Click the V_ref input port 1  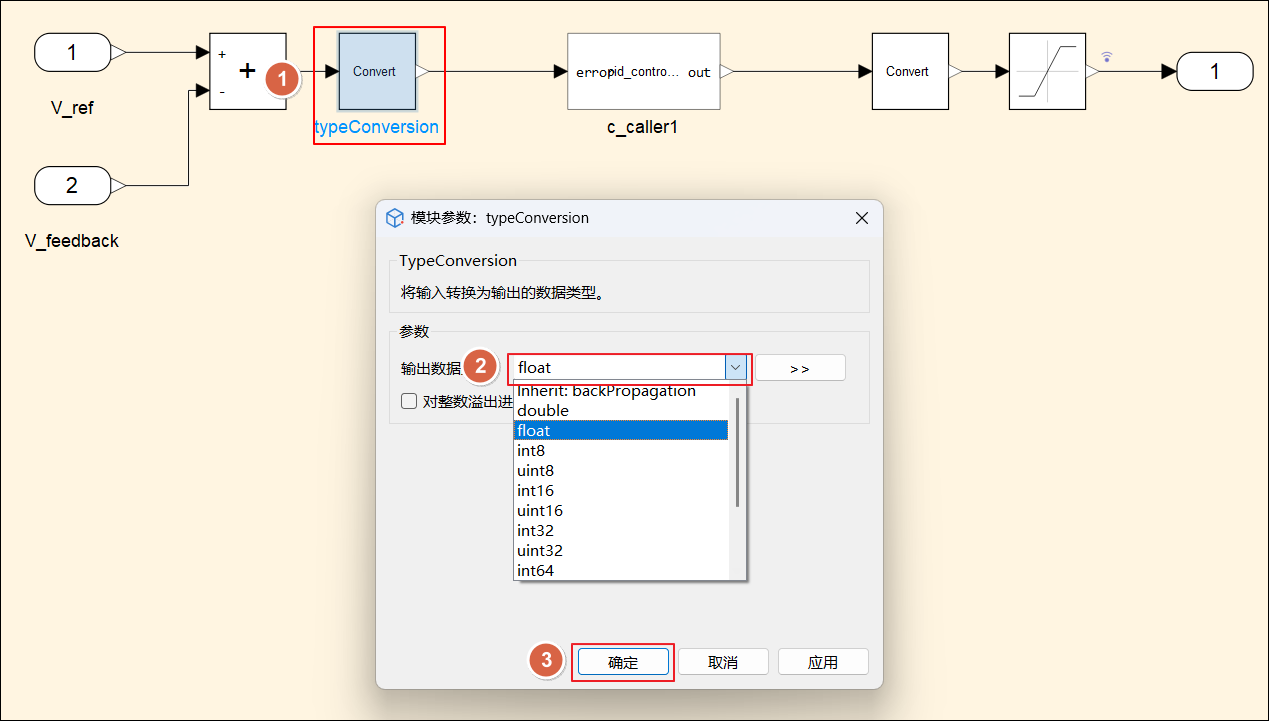72,52
